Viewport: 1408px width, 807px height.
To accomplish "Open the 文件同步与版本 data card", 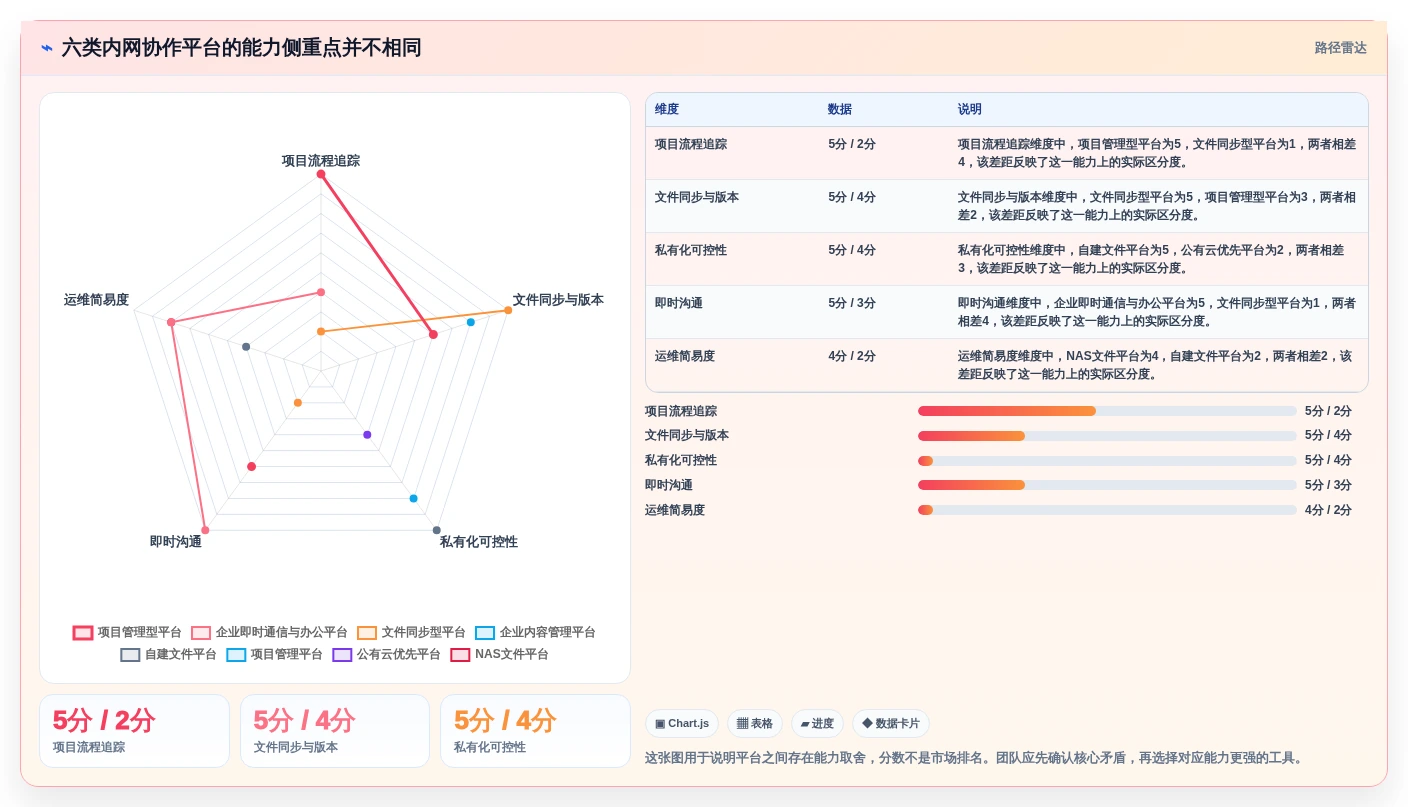I will click(x=335, y=731).
